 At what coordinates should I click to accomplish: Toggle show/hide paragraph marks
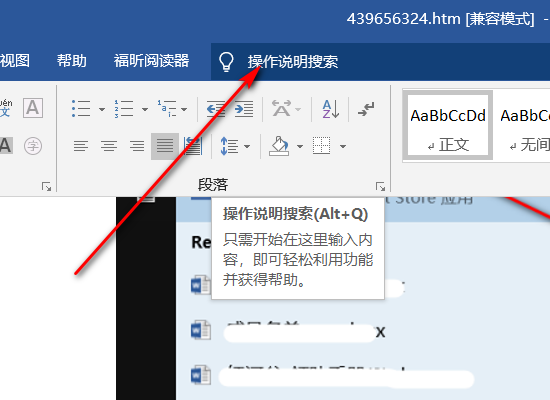point(366,109)
